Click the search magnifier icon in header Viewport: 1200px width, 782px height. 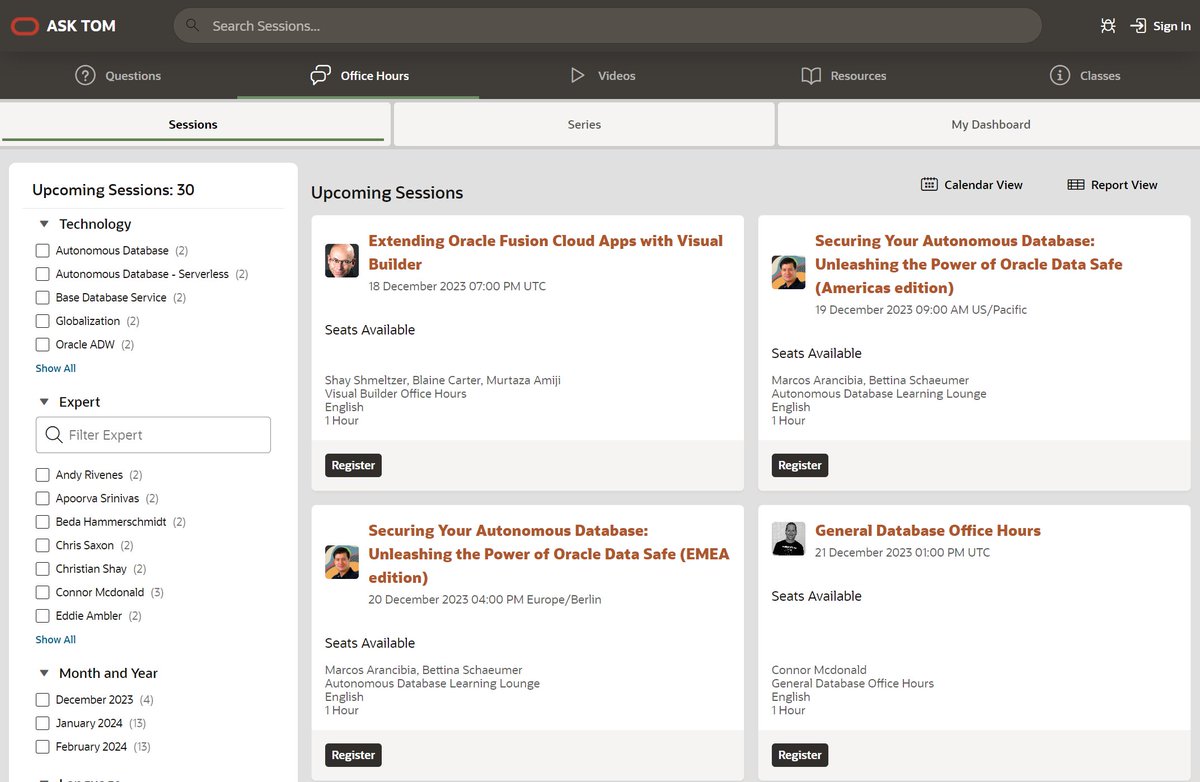[x=193, y=26]
